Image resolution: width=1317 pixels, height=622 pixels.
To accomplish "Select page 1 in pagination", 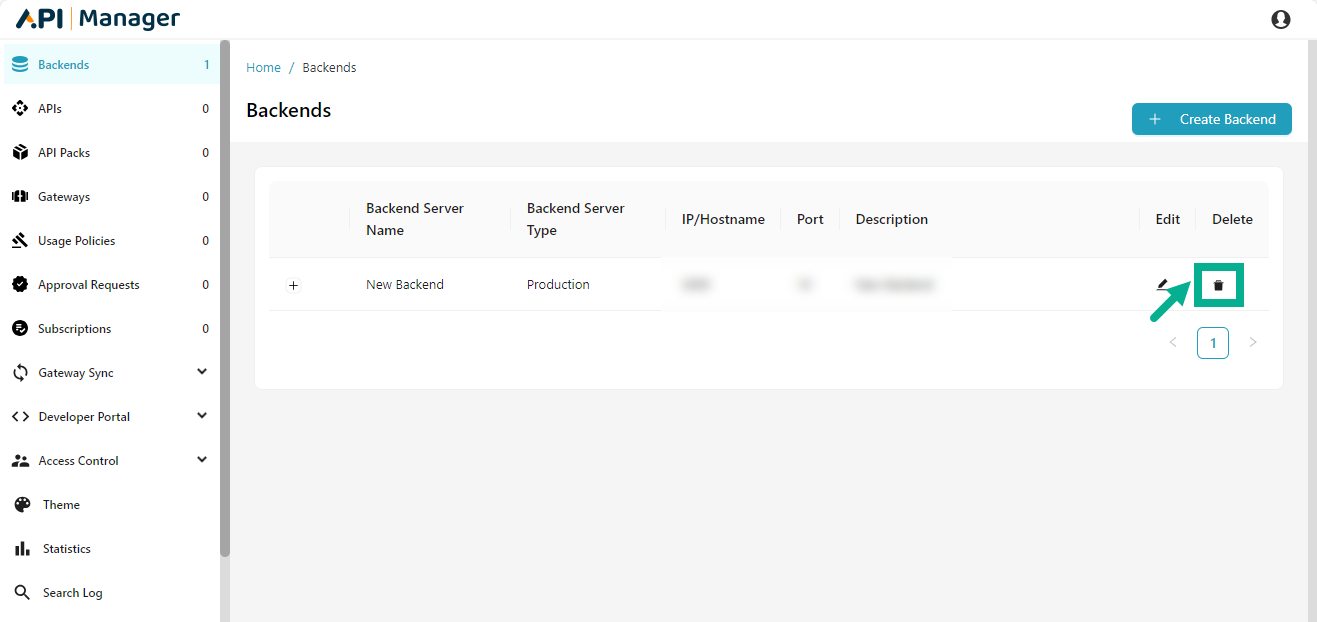I will [x=1213, y=342].
